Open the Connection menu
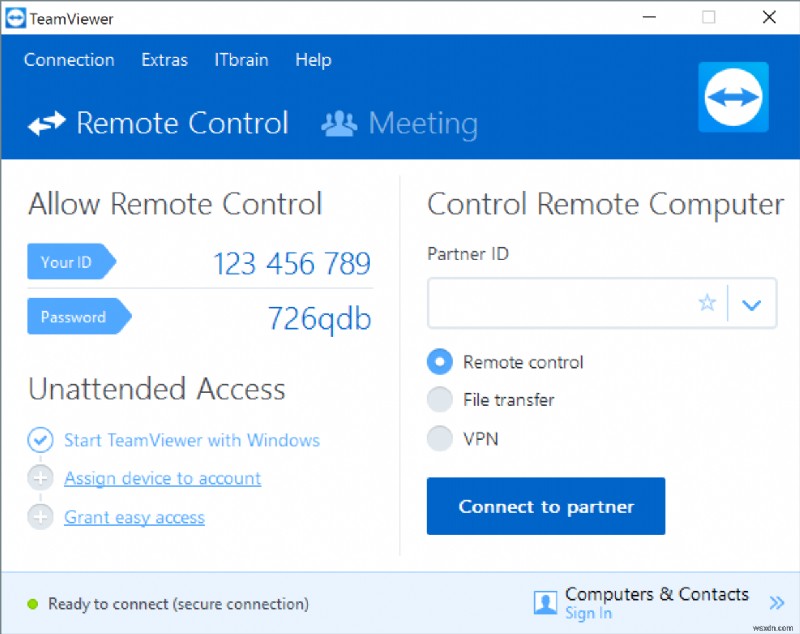 click(68, 60)
